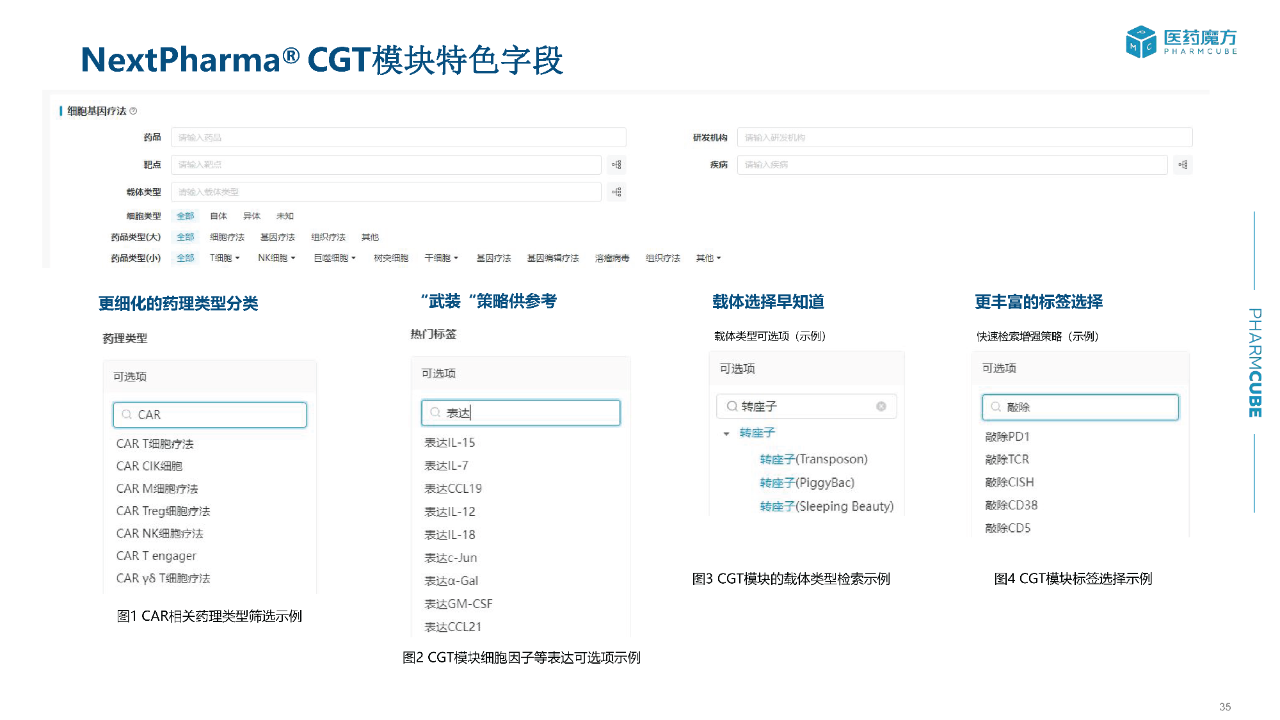
Task: Expand the T细胞 dropdown in 药品类型(小)
Action: tap(225, 258)
